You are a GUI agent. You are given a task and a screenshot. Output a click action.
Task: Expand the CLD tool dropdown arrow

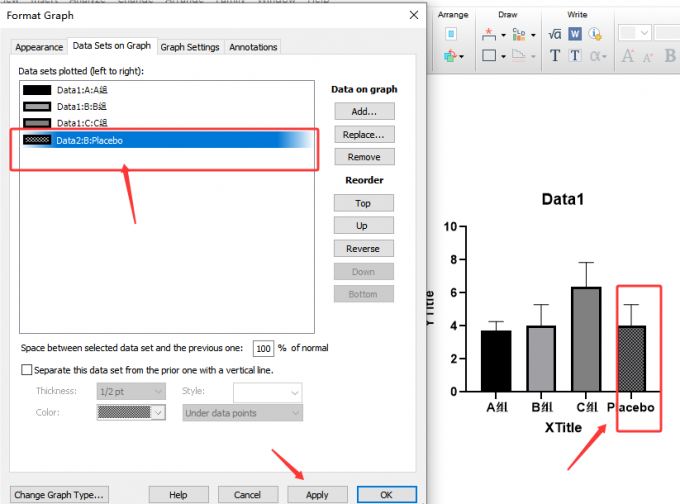click(533, 35)
